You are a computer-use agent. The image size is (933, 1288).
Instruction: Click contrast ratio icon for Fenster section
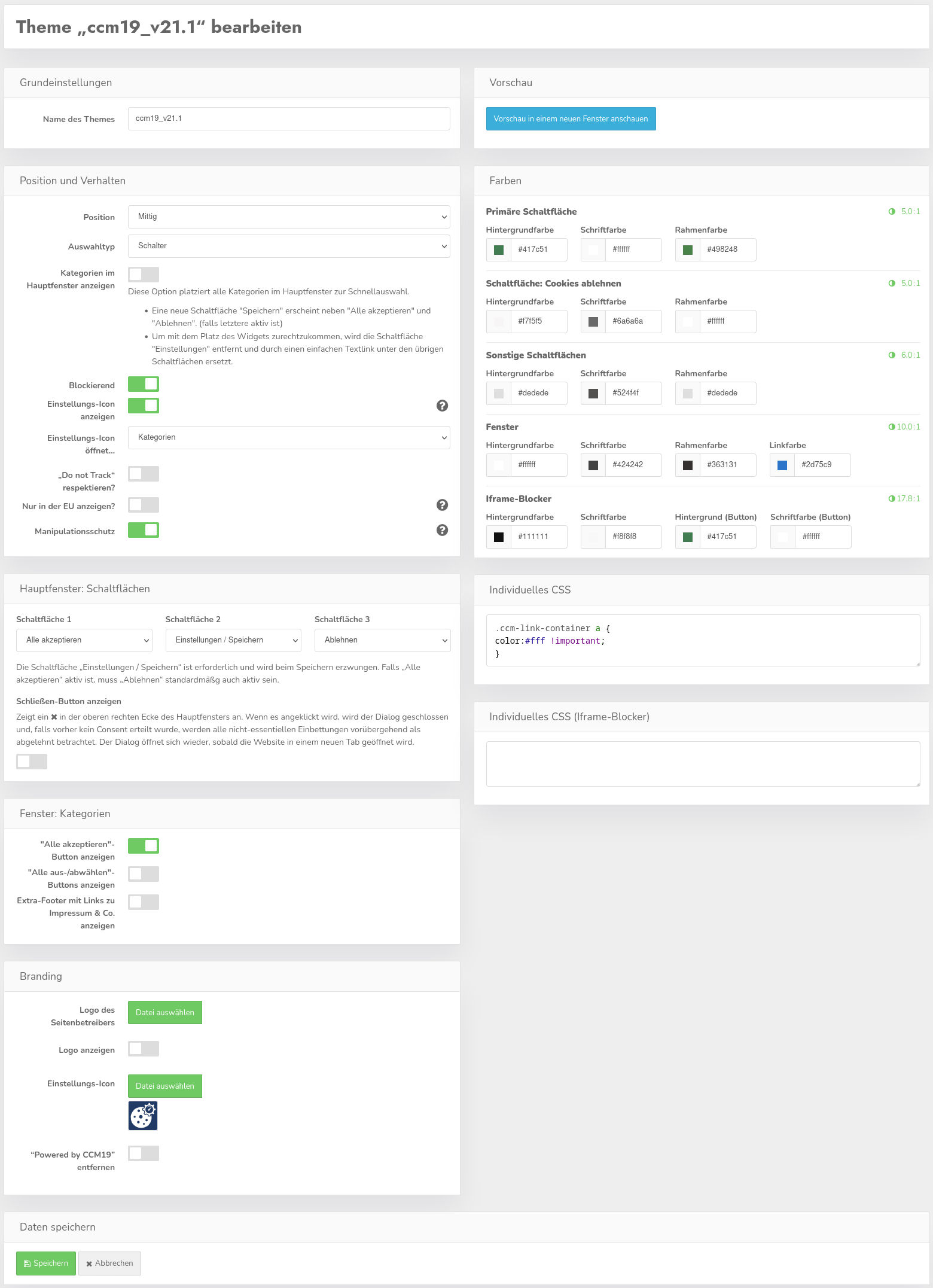coord(892,427)
